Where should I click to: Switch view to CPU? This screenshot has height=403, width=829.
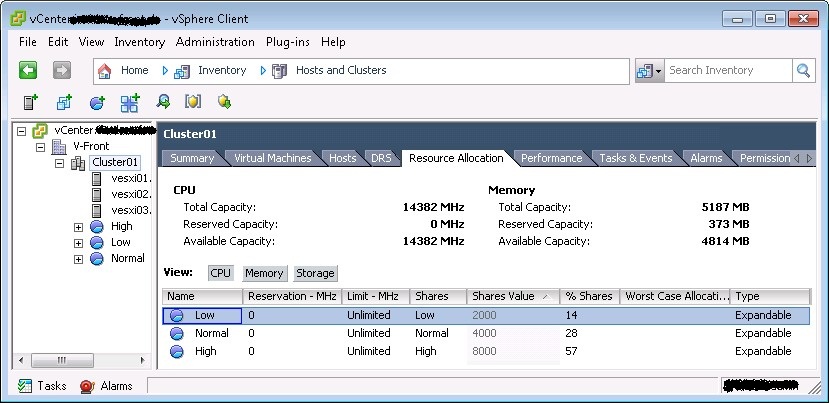(x=220, y=273)
